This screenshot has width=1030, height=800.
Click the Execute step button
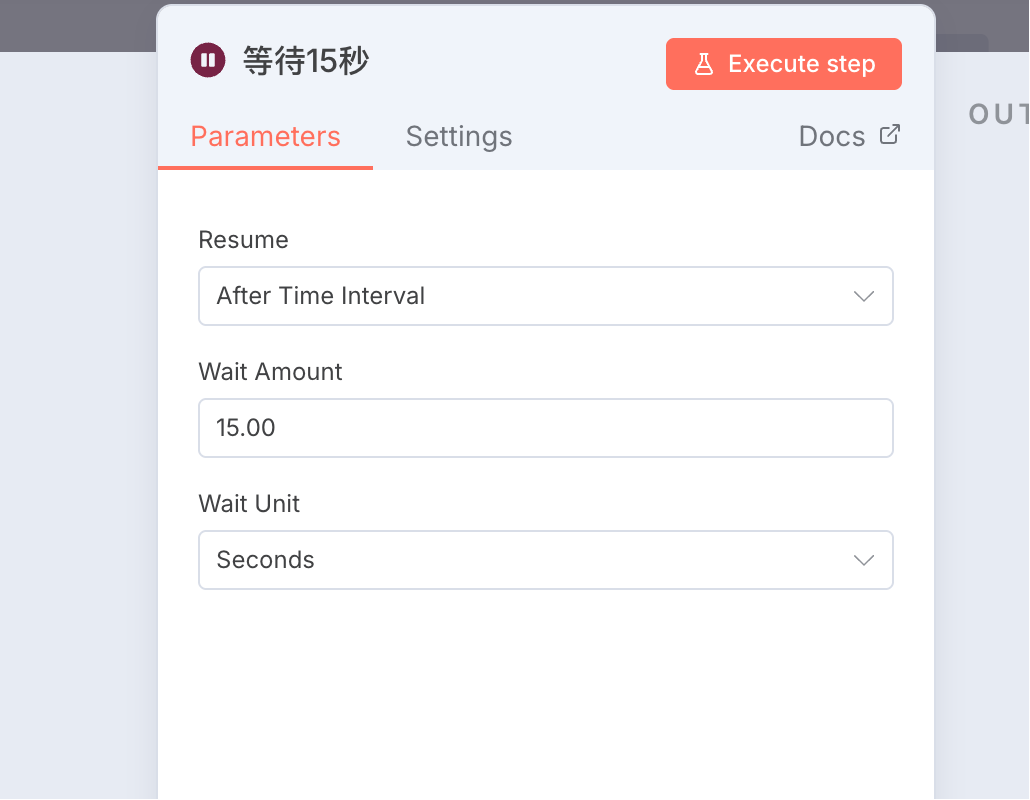[x=783, y=64]
